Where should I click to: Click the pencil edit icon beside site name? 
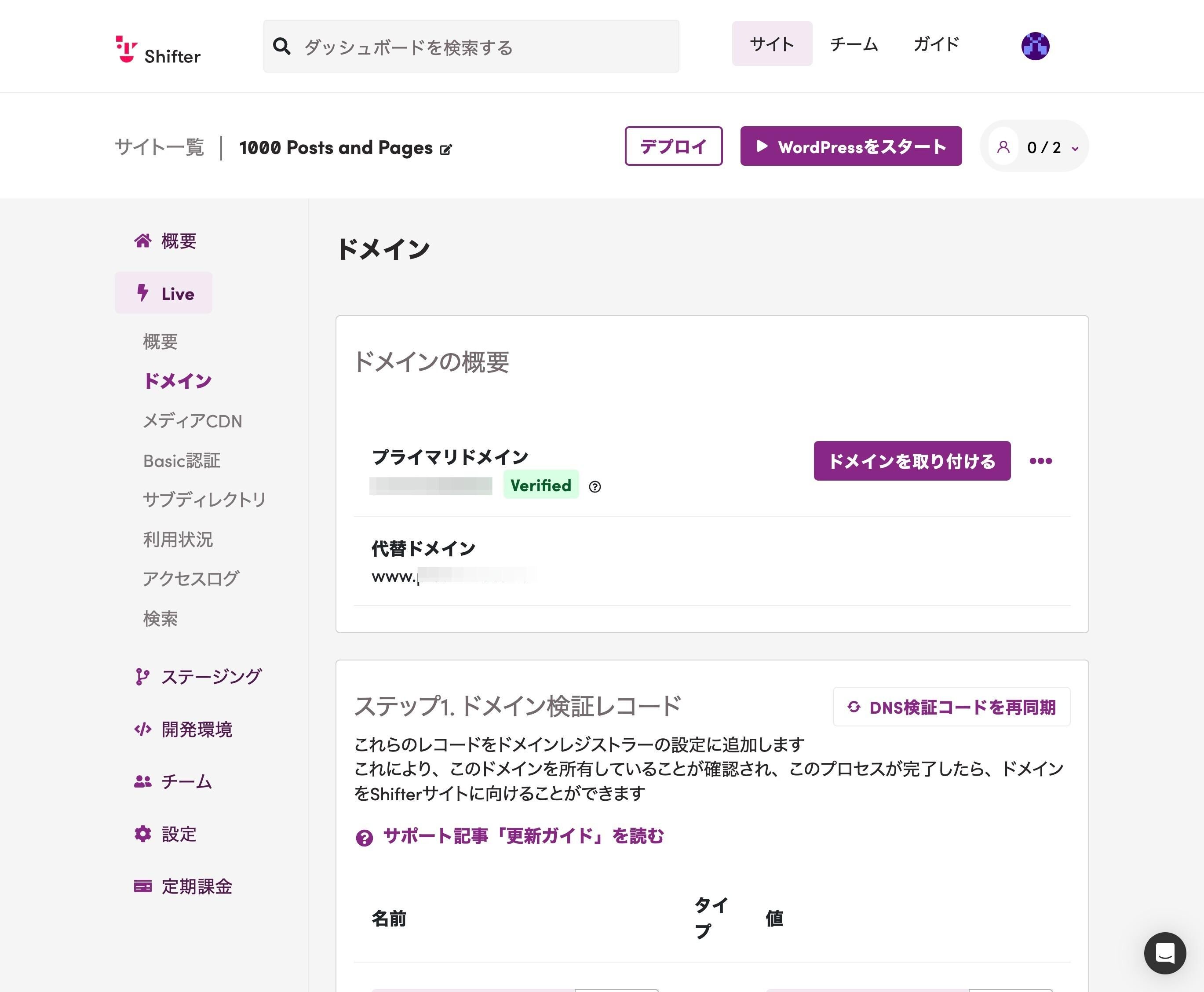tap(446, 150)
